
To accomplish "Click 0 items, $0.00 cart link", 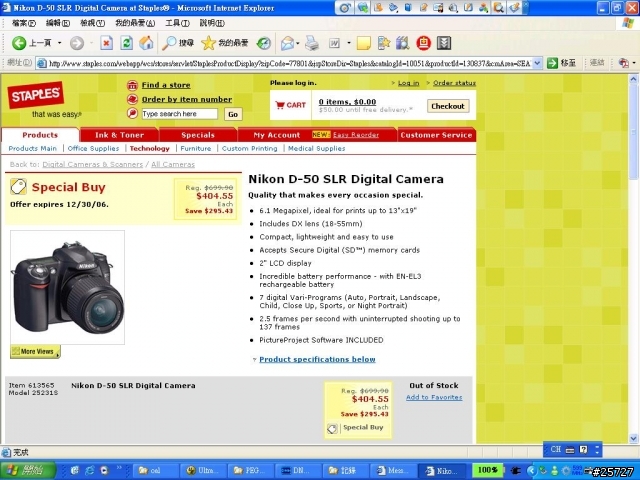I will (347, 102).
